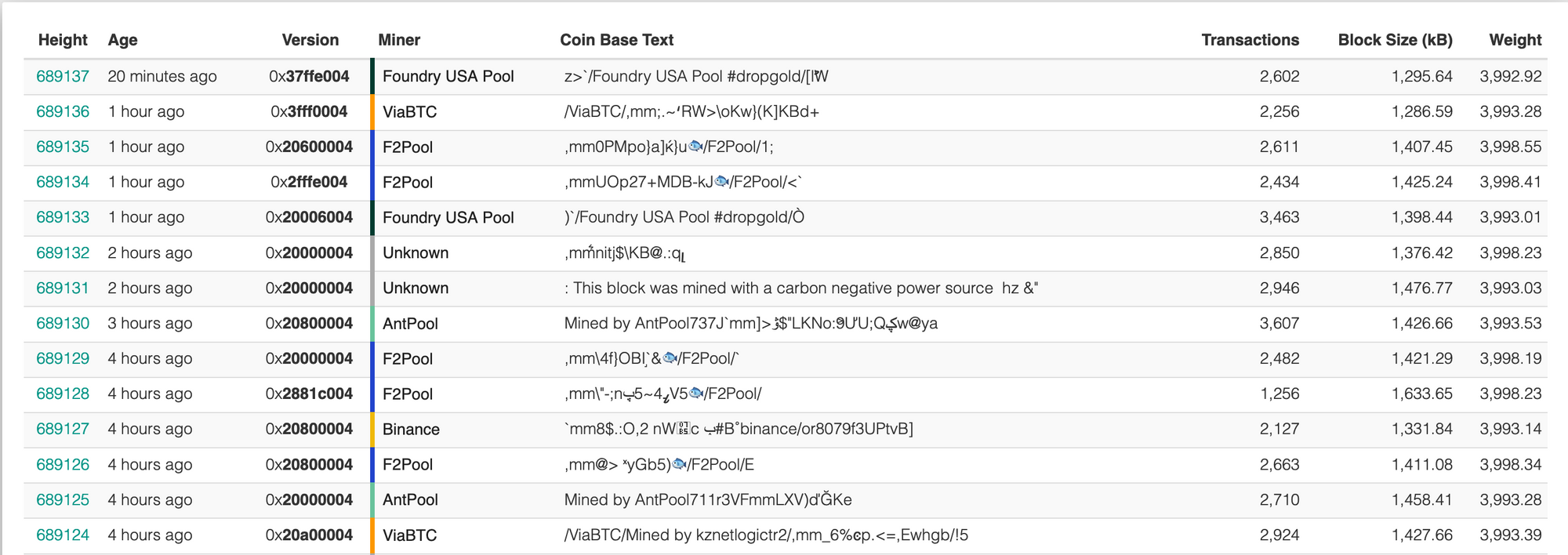The width and height of the screenshot is (1568, 555).
Task: Click Binance's yellow miner color bar
Action: click(372, 429)
